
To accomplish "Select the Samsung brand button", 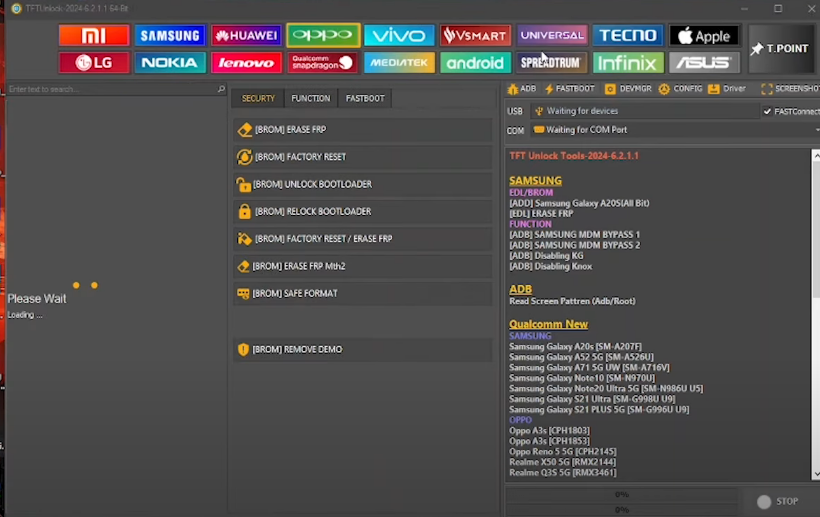I will coord(170,36).
